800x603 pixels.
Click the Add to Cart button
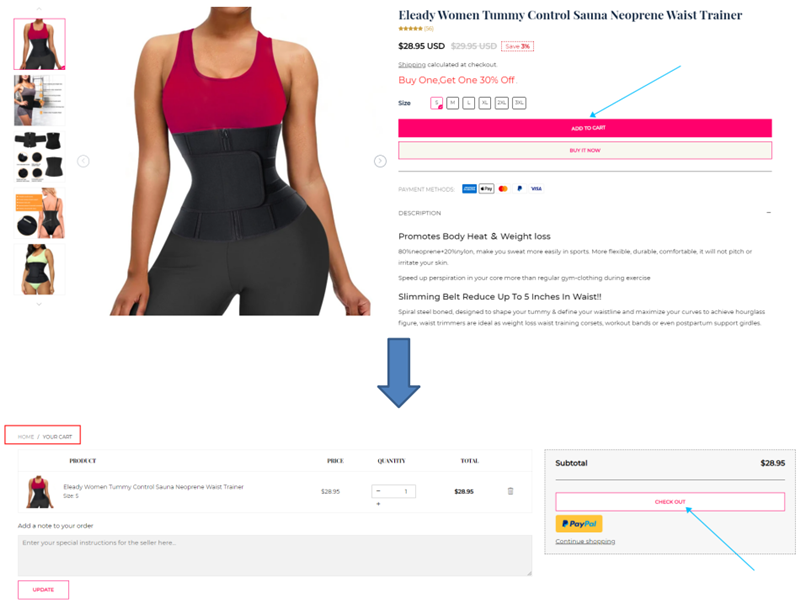click(585, 128)
